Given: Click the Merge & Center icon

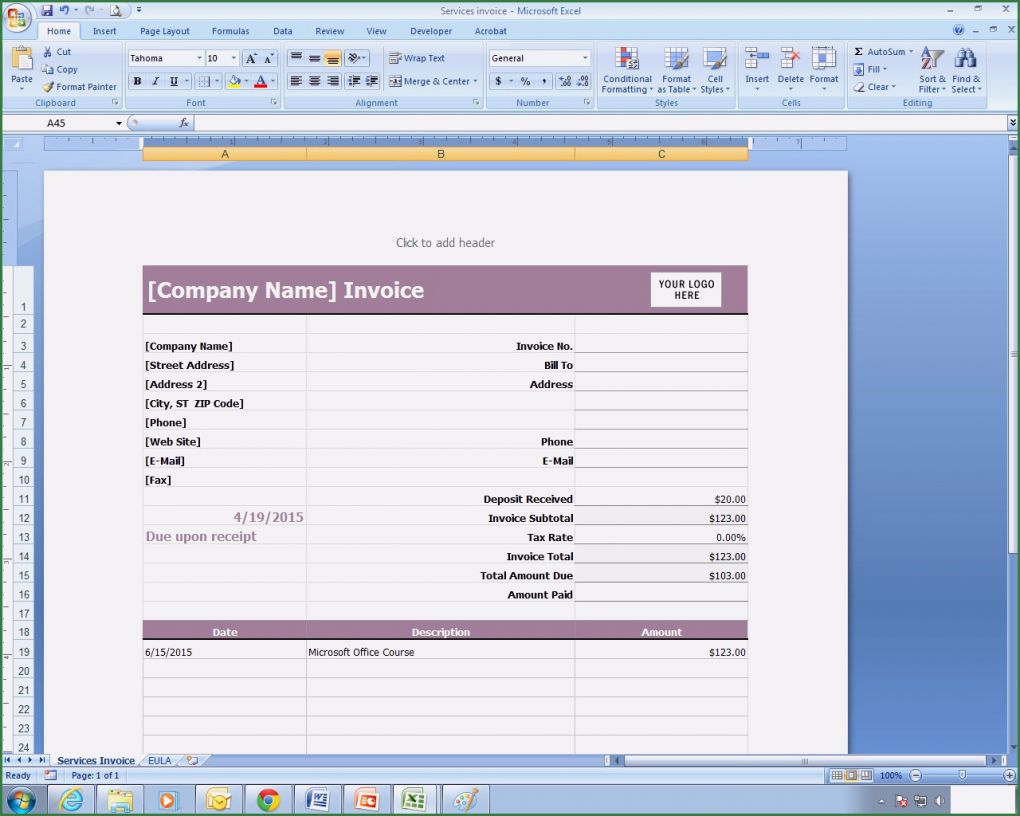Looking at the screenshot, I should (x=434, y=82).
